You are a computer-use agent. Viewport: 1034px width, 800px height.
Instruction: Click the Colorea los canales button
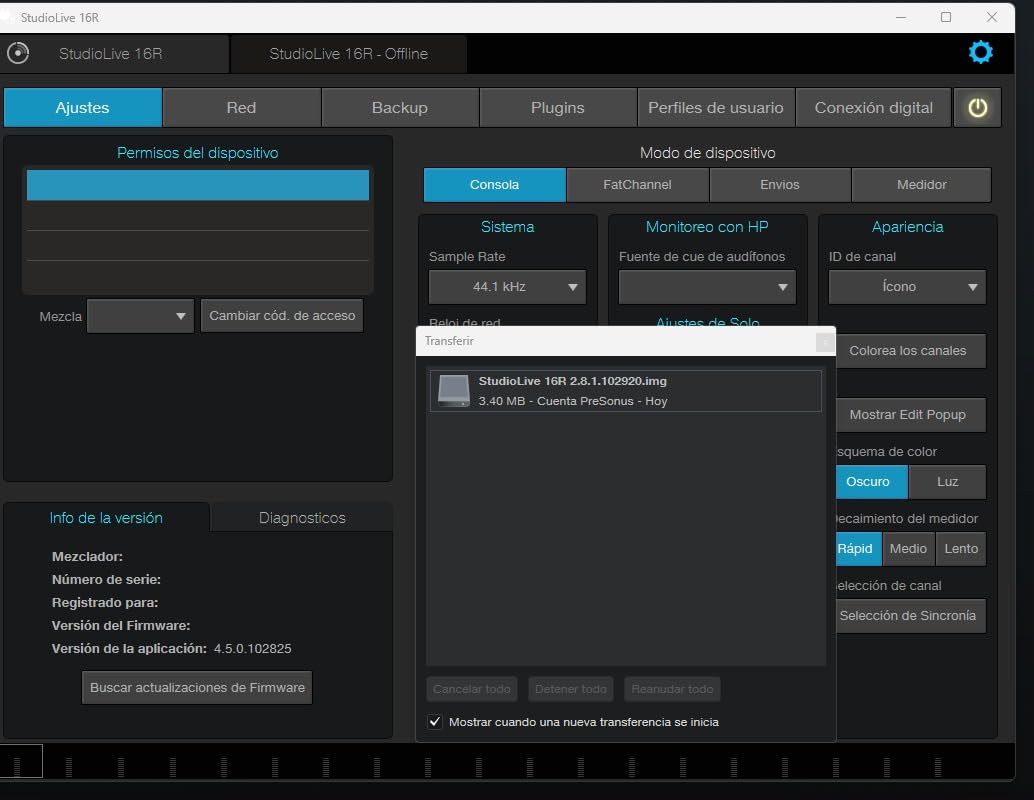click(x=911, y=351)
